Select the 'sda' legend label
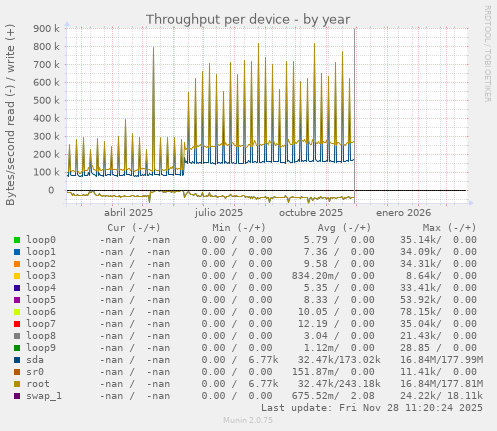Viewport: 497px width, 431px height. point(35,360)
